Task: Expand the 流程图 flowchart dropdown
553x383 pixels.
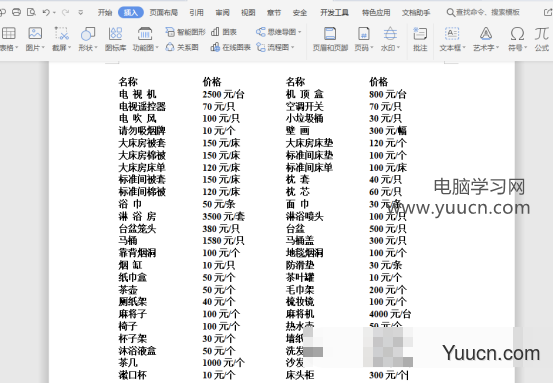Action: [x=275, y=47]
